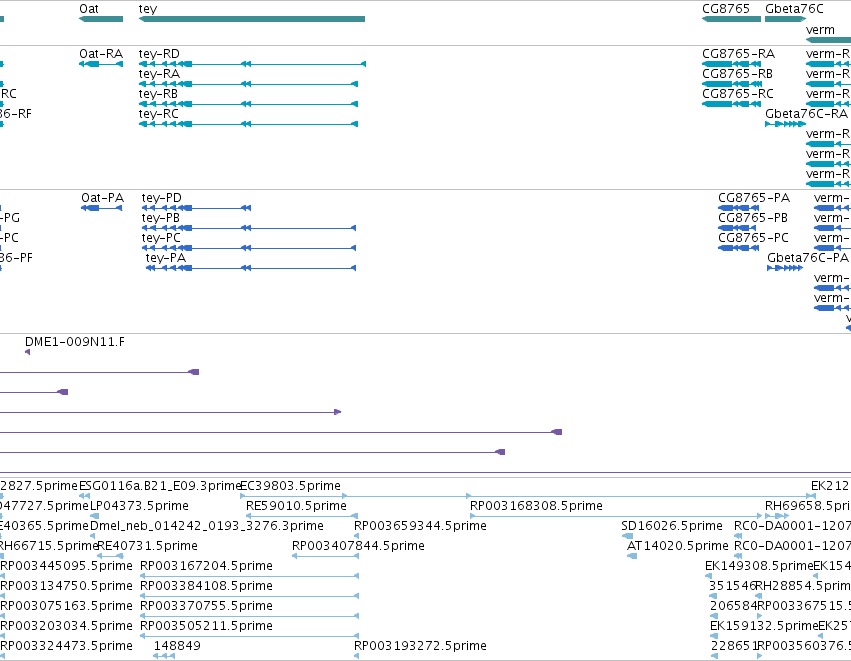Click the RP003384108.5prime EST label
851x661 pixels.
[206, 586]
